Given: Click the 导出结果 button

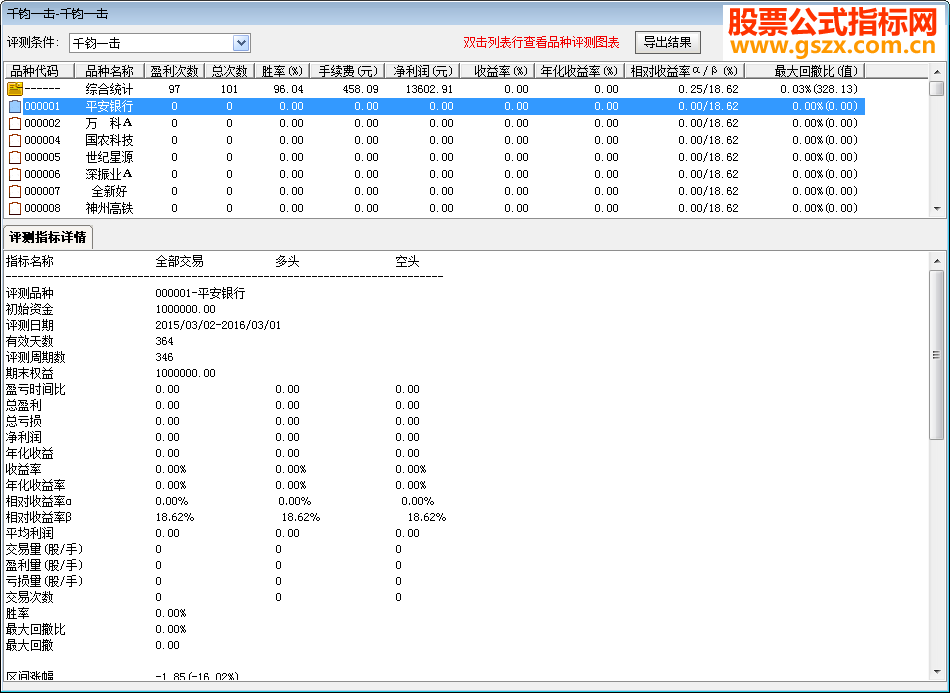Looking at the screenshot, I should [x=668, y=42].
